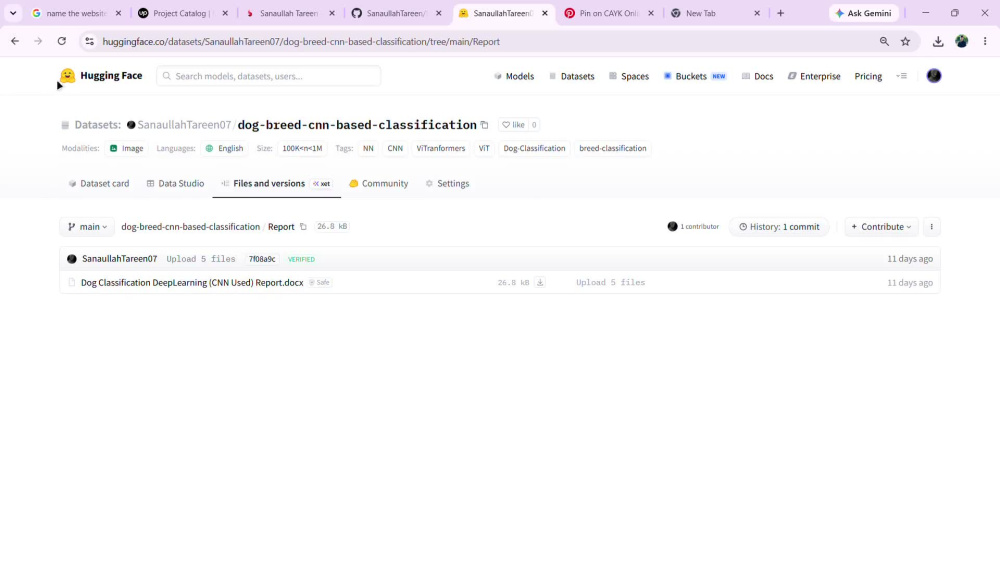Open browser downloads icon
Image resolution: width=1000 pixels, height=563 pixels.
pyautogui.click(x=938, y=41)
